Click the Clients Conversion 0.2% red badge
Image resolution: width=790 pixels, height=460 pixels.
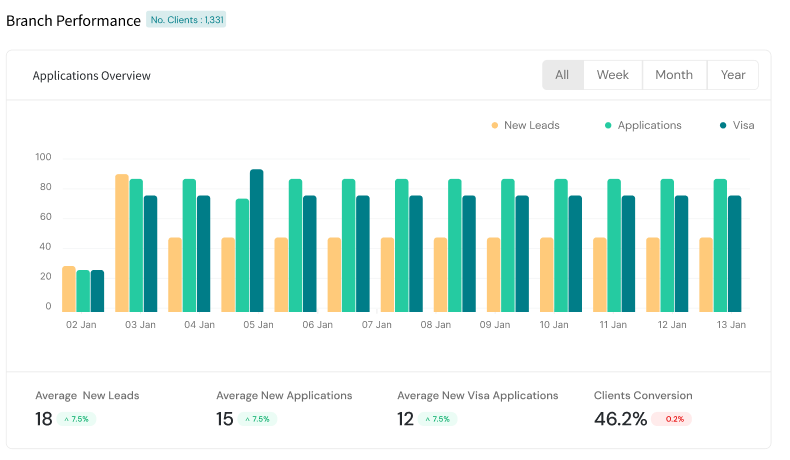(x=671, y=419)
